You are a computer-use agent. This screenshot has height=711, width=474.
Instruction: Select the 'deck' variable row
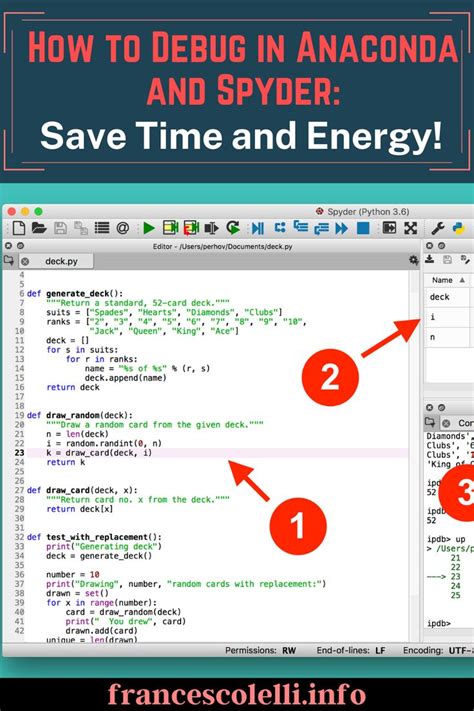(x=449, y=297)
